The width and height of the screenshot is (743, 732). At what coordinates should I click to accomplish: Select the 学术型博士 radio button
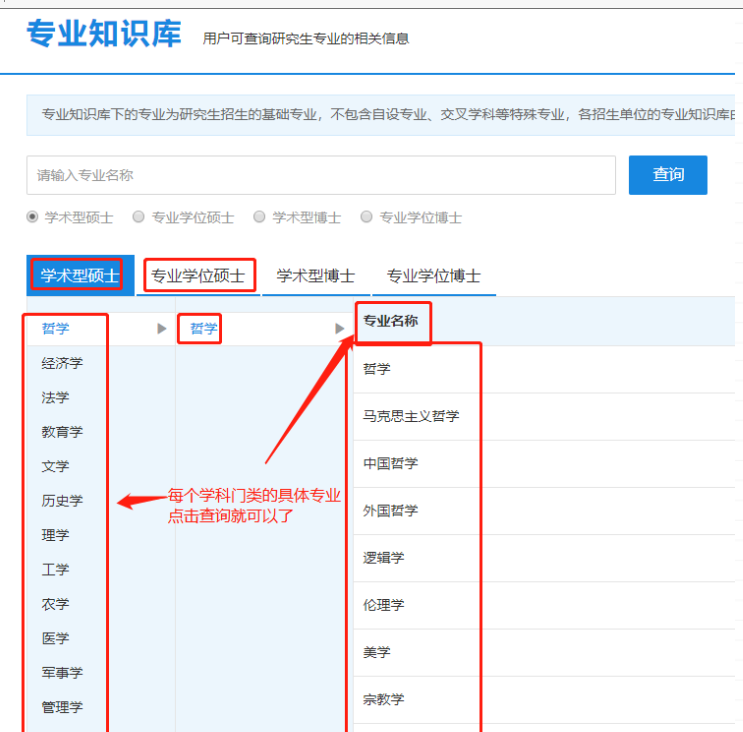260,217
